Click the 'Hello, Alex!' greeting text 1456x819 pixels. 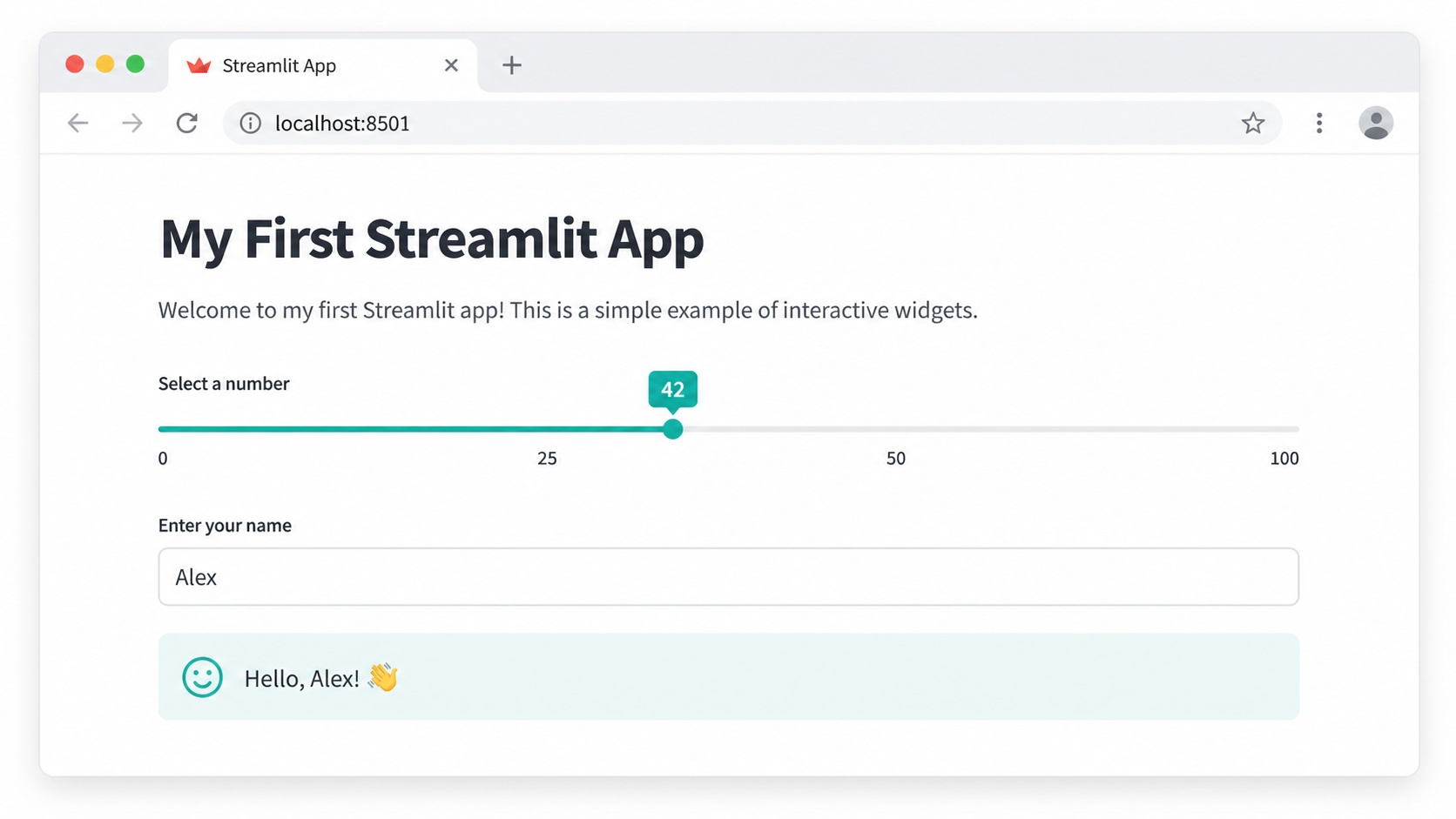[302, 679]
